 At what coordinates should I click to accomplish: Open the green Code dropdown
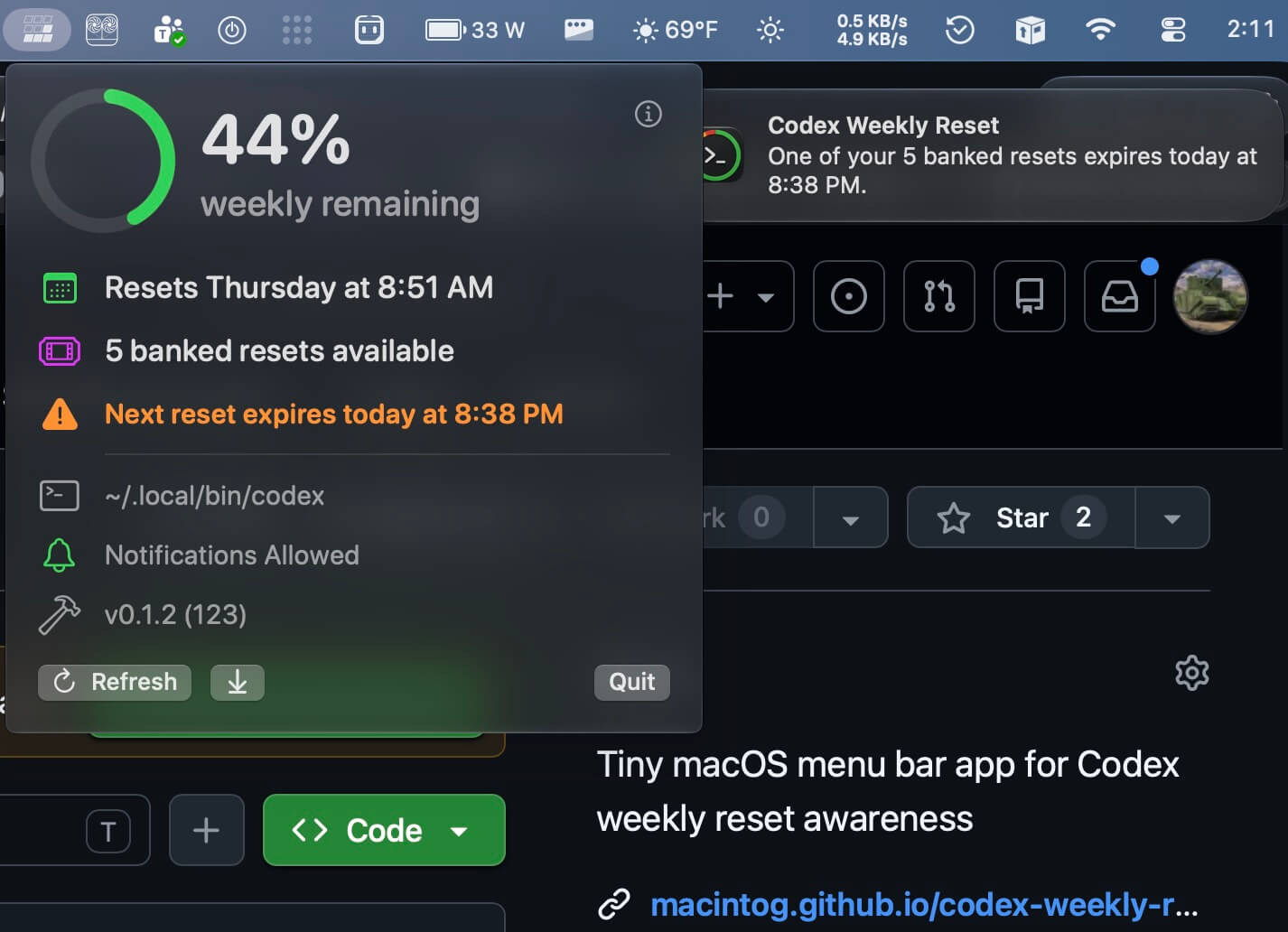point(384,830)
